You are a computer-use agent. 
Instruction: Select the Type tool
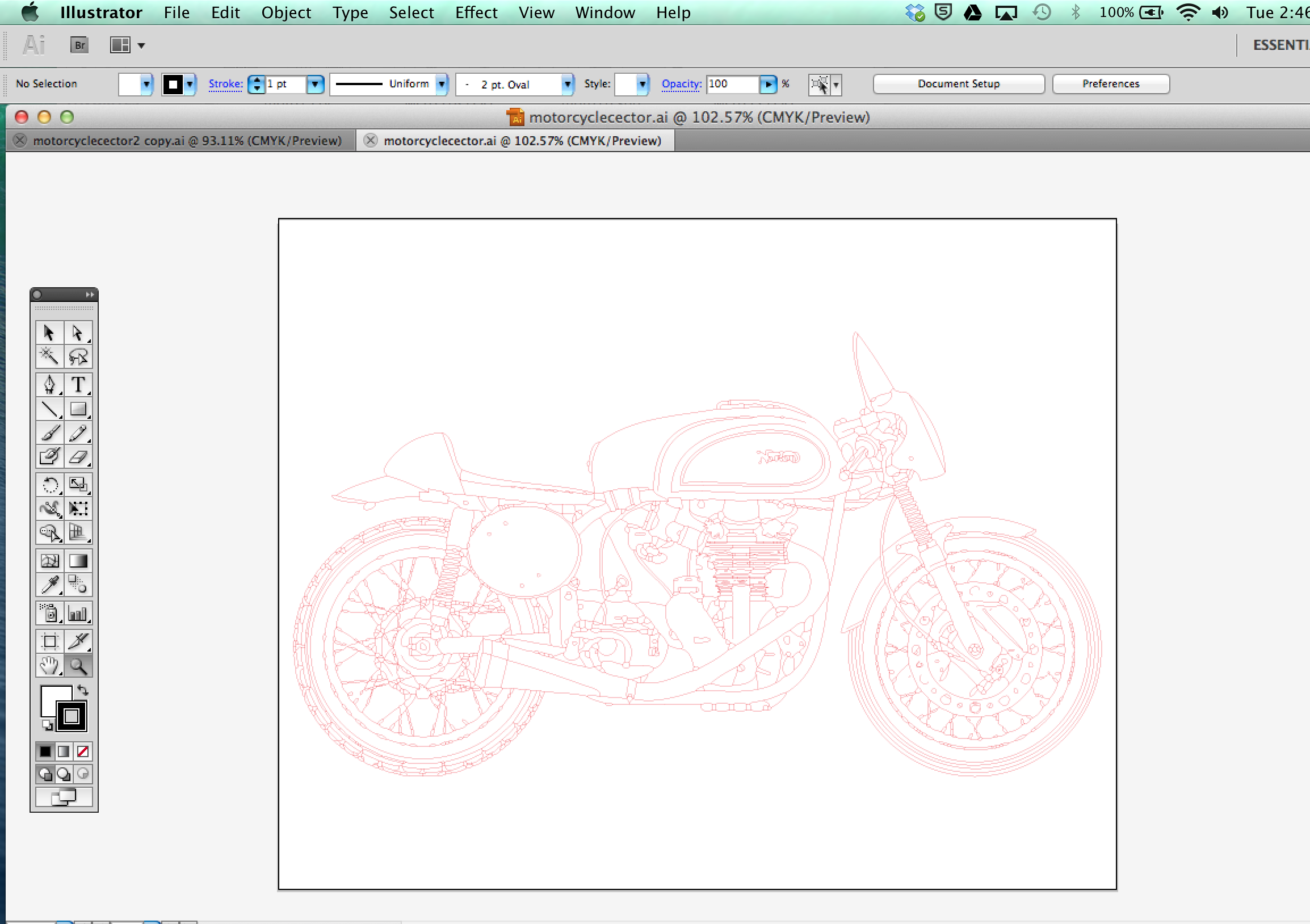[x=78, y=383]
